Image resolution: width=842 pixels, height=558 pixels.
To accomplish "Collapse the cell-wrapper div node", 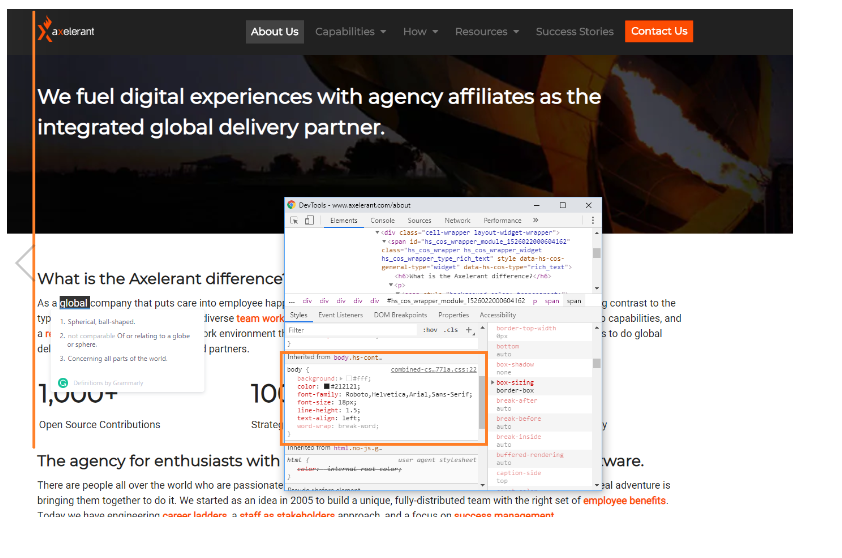I will [x=376, y=232].
